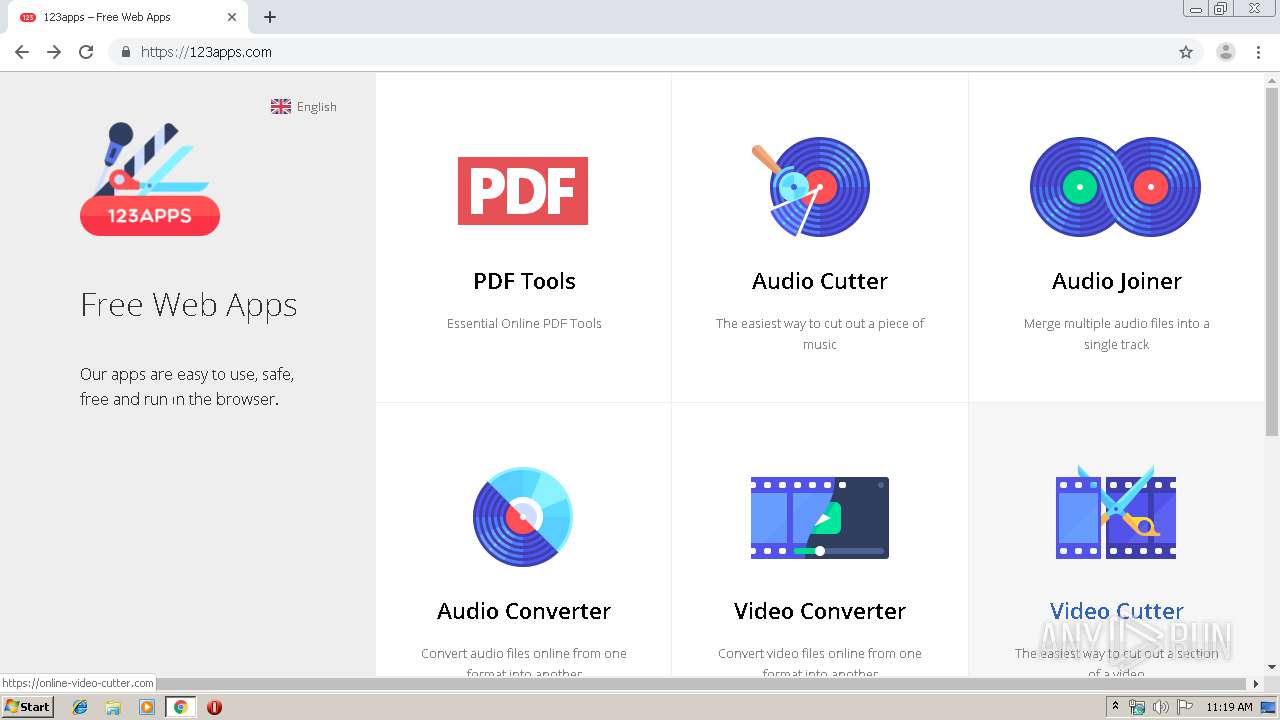Click the show desktop icon beside clock
Image resolution: width=1280 pixels, height=720 pixels.
pyautogui.click(x=1269, y=707)
